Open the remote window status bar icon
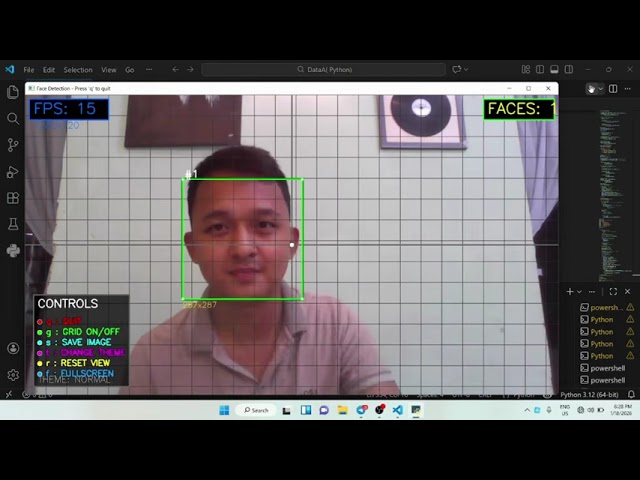This screenshot has width=640, height=480. tap(9, 394)
